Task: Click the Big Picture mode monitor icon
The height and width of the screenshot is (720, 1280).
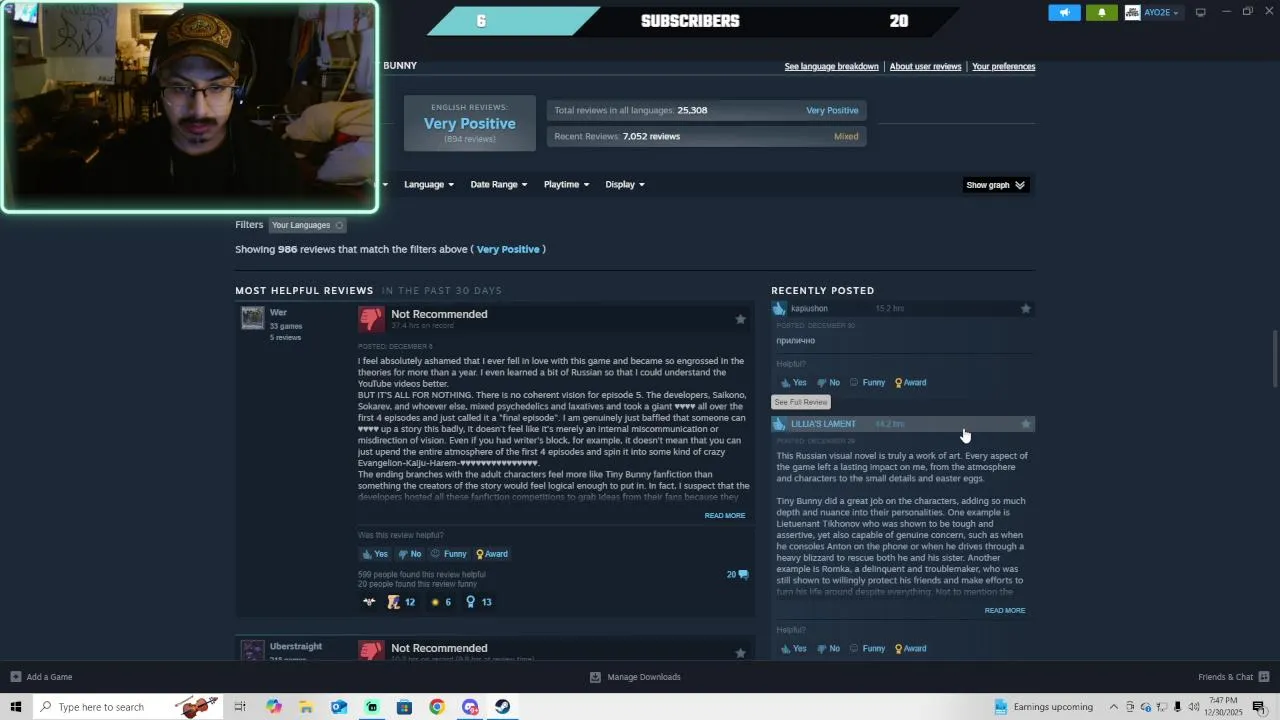Action: tap(1200, 13)
